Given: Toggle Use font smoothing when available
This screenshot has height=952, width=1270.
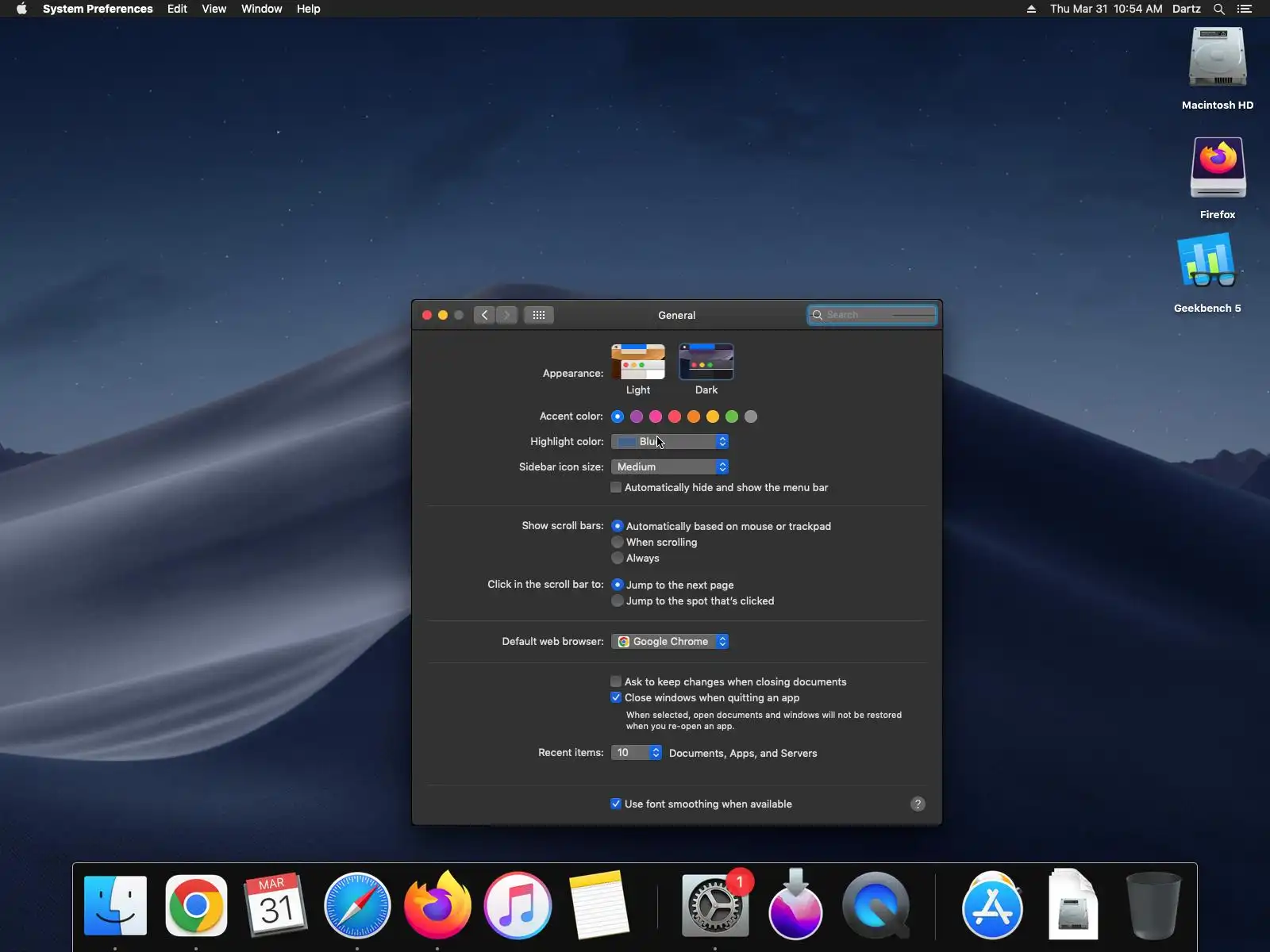Looking at the screenshot, I should pyautogui.click(x=616, y=804).
